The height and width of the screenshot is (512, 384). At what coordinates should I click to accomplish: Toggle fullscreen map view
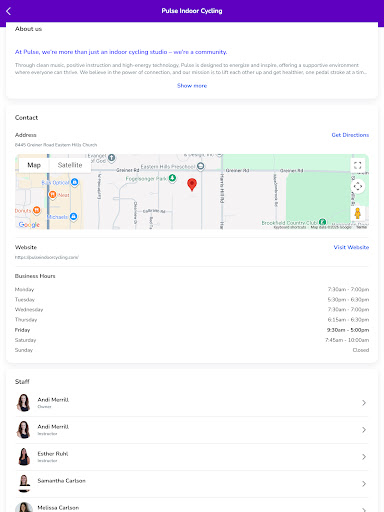(x=358, y=165)
